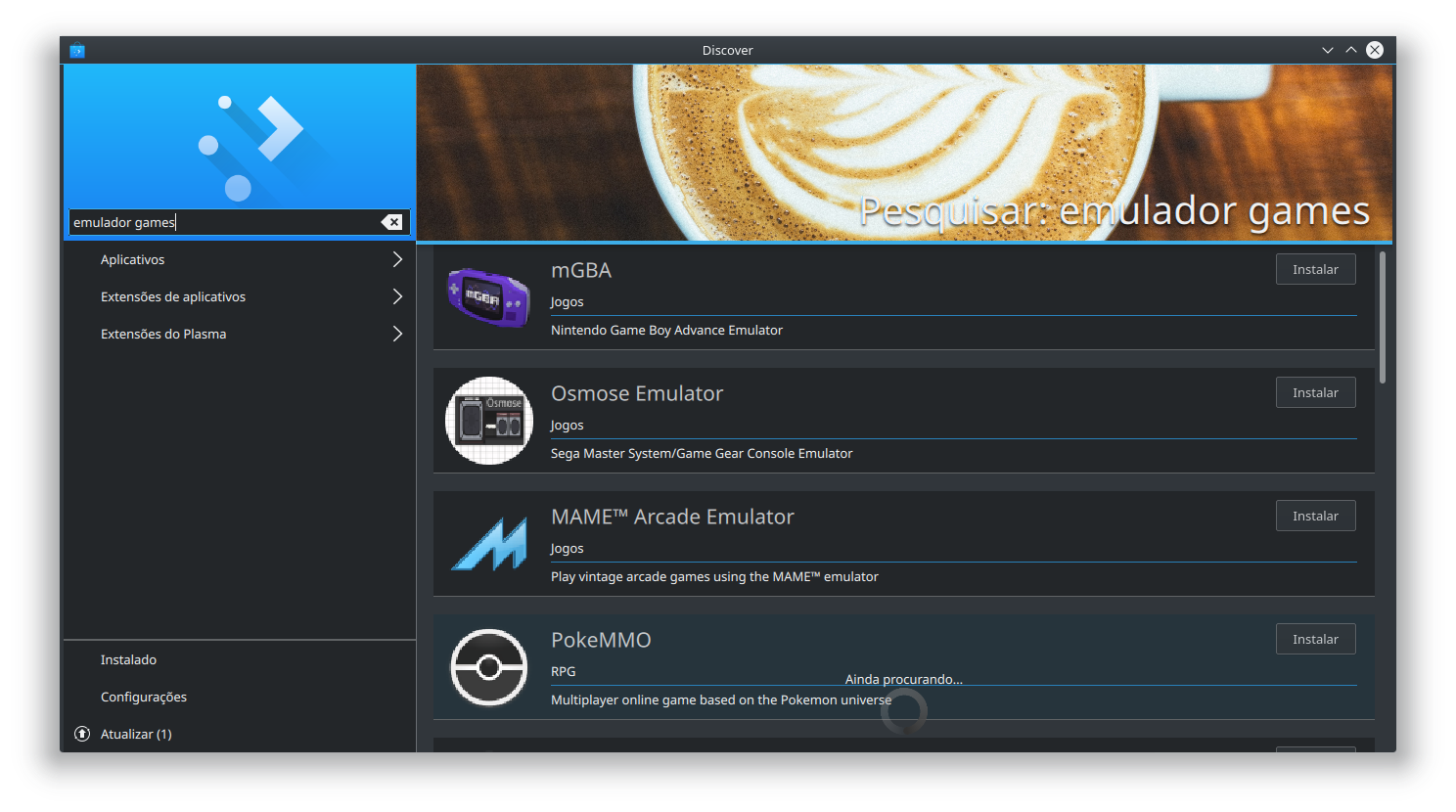The height and width of the screenshot is (812, 1456).
Task: Install mGBA with its Instalar button
Action: (1315, 269)
